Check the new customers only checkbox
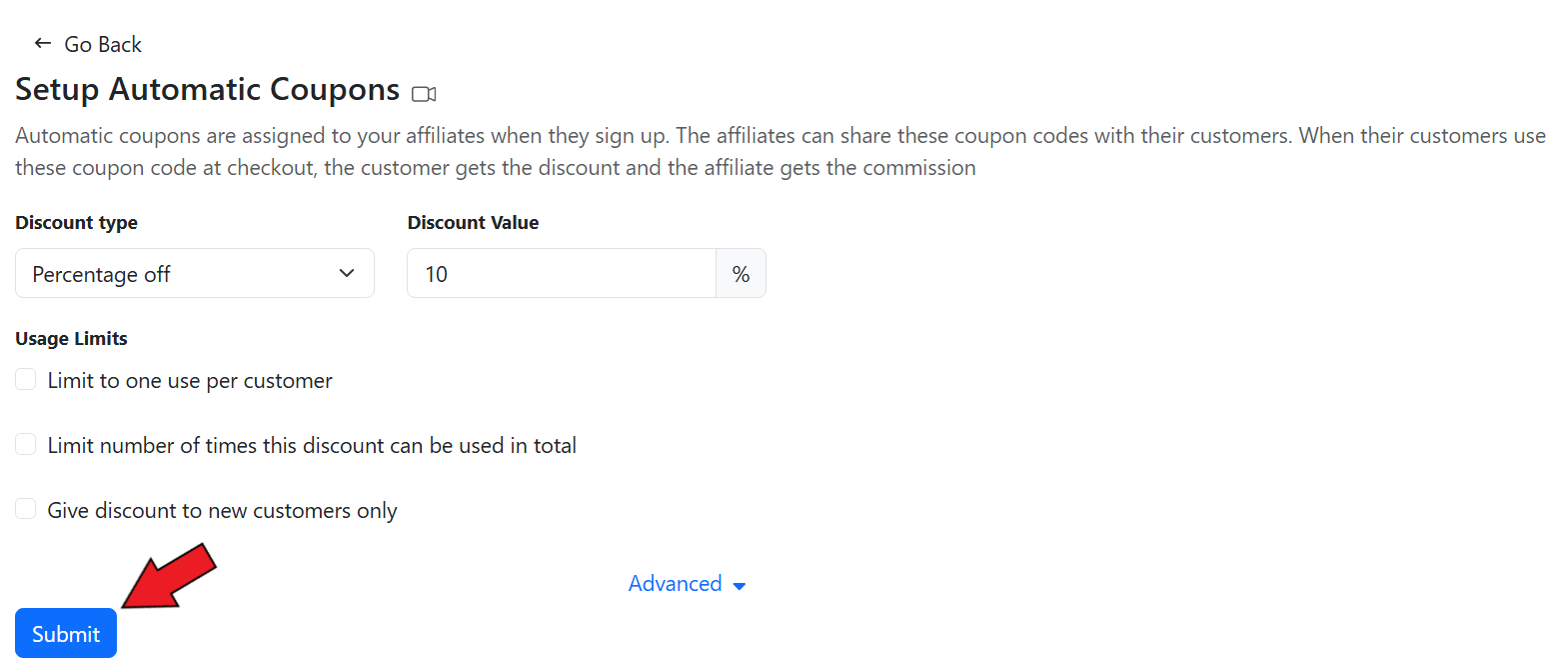 point(26,510)
